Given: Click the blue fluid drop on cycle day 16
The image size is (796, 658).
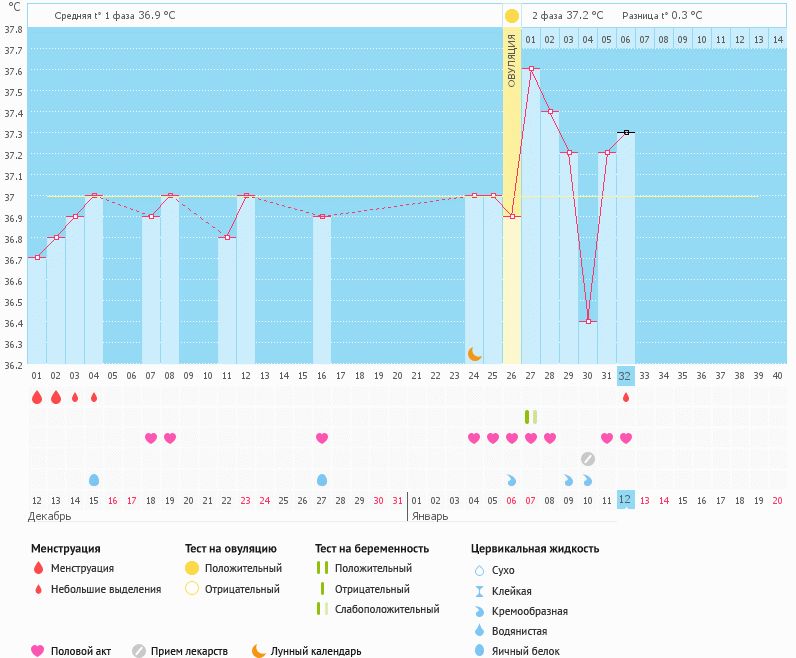Looking at the screenshot, I should 322,480.
